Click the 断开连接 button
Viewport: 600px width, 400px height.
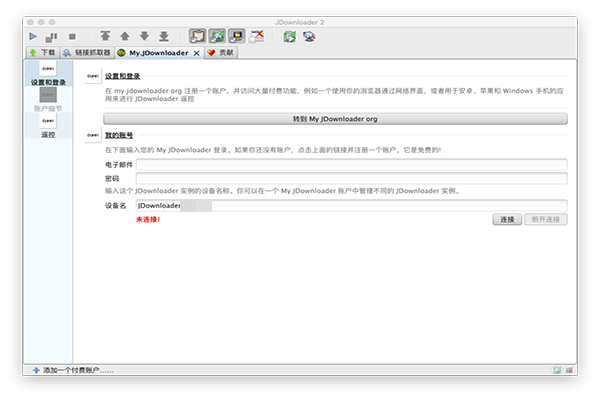click(x=546, y=219)
